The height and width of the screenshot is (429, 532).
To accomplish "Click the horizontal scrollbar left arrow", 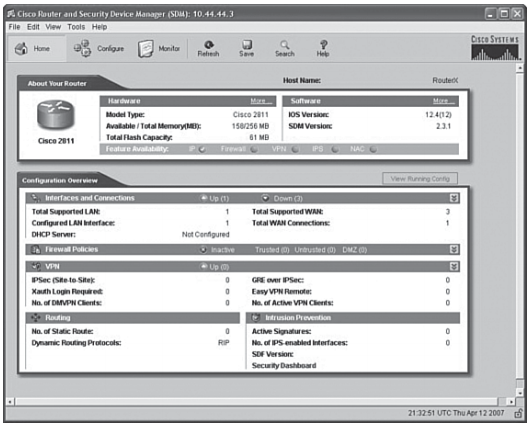I will pyautogui.click(x=10, y=402).
